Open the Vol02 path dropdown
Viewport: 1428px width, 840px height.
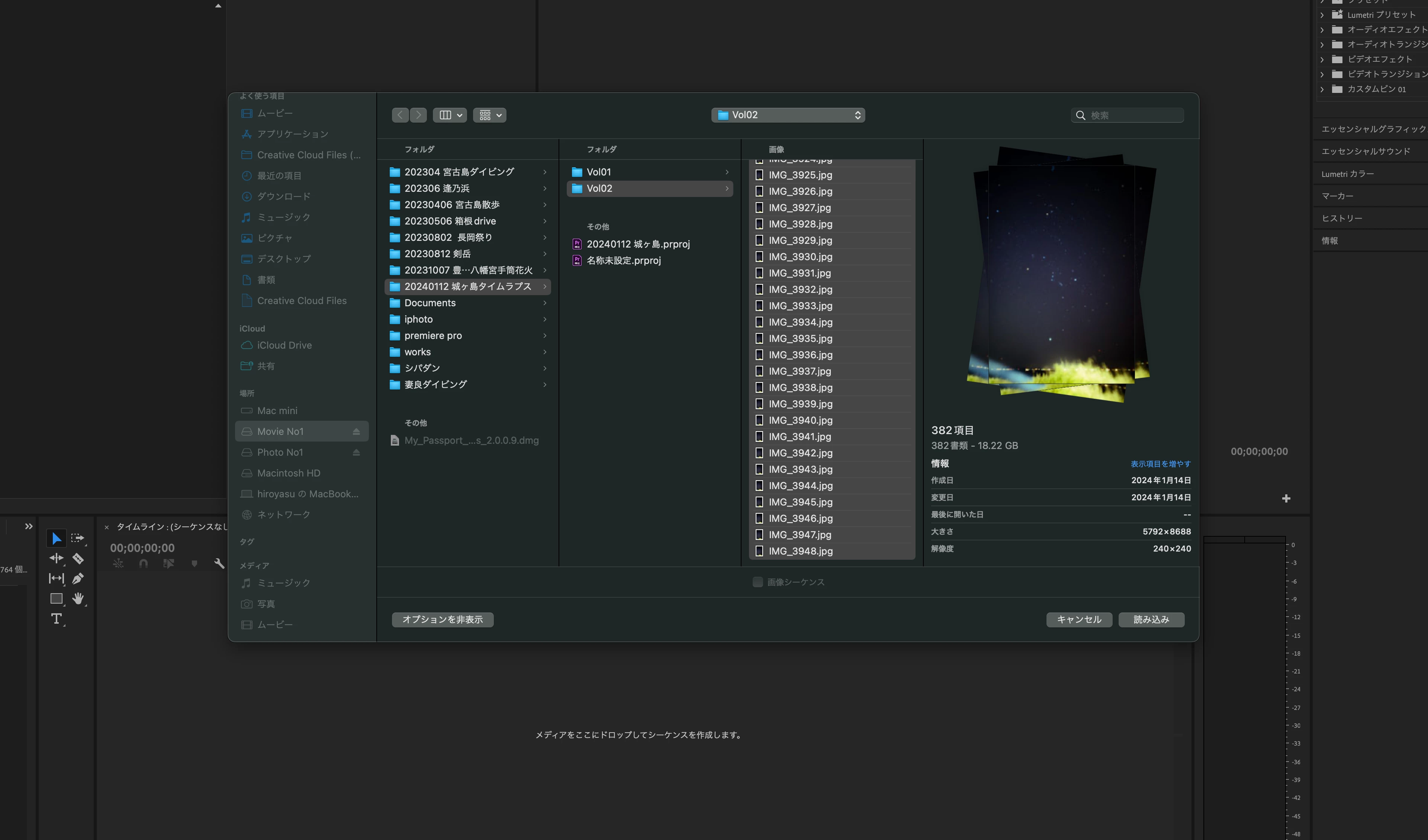788,115
